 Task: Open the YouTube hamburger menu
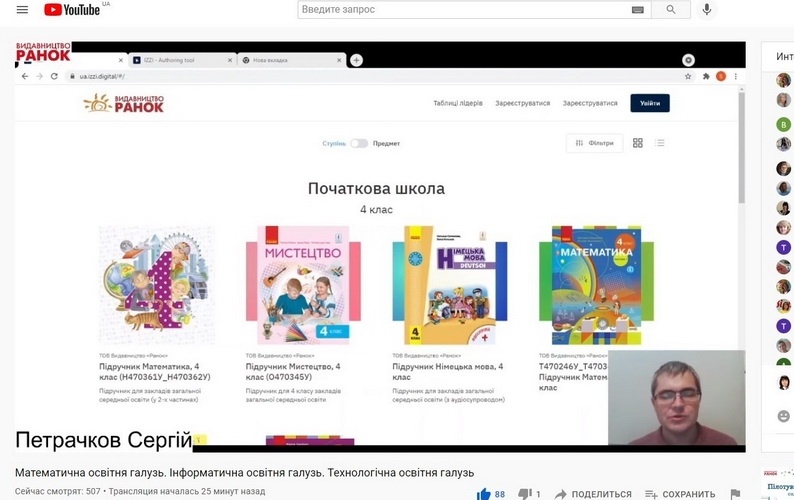tap(22, 10)
